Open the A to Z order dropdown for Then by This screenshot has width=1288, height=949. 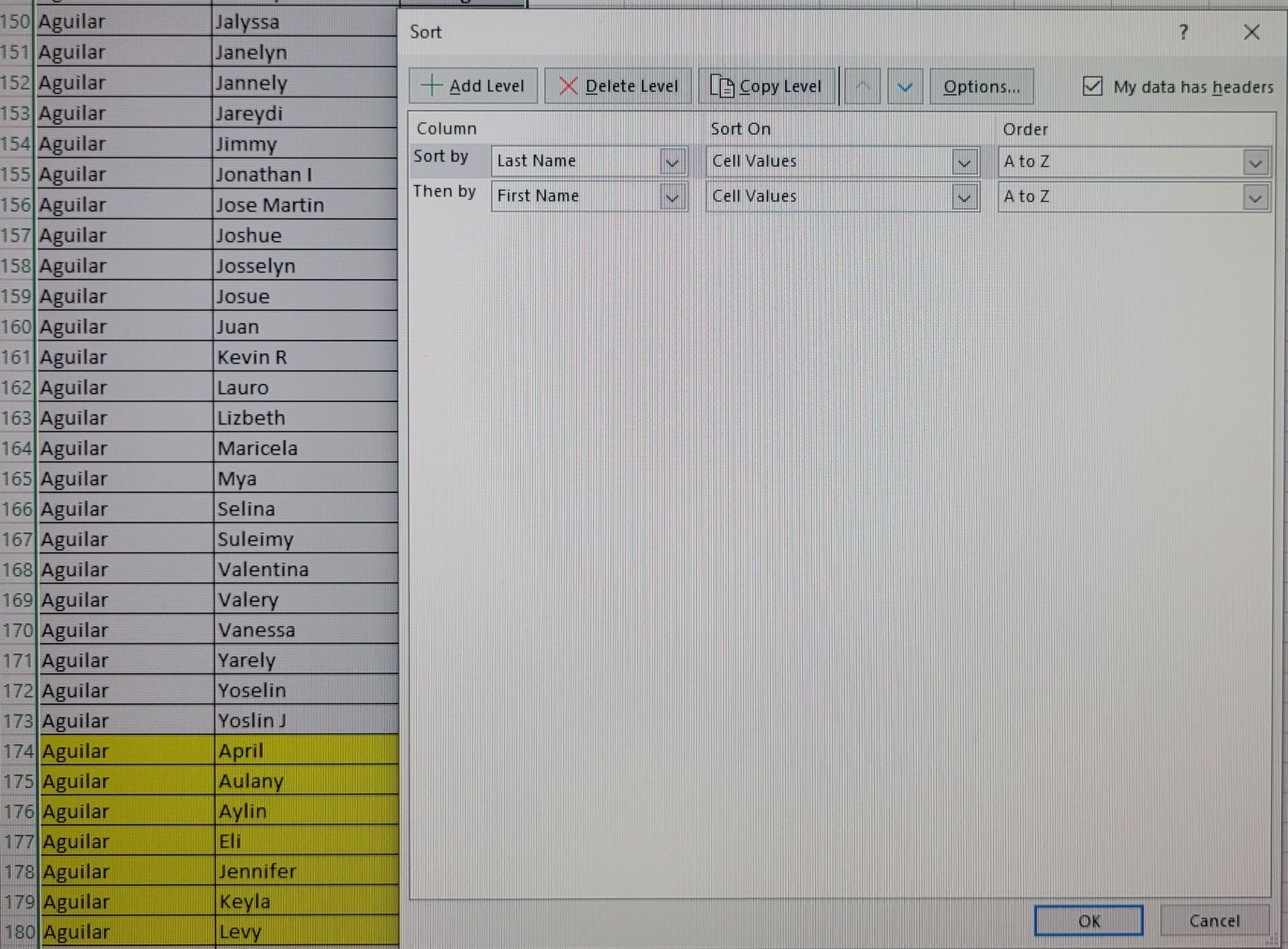(x=1255, y=198)
